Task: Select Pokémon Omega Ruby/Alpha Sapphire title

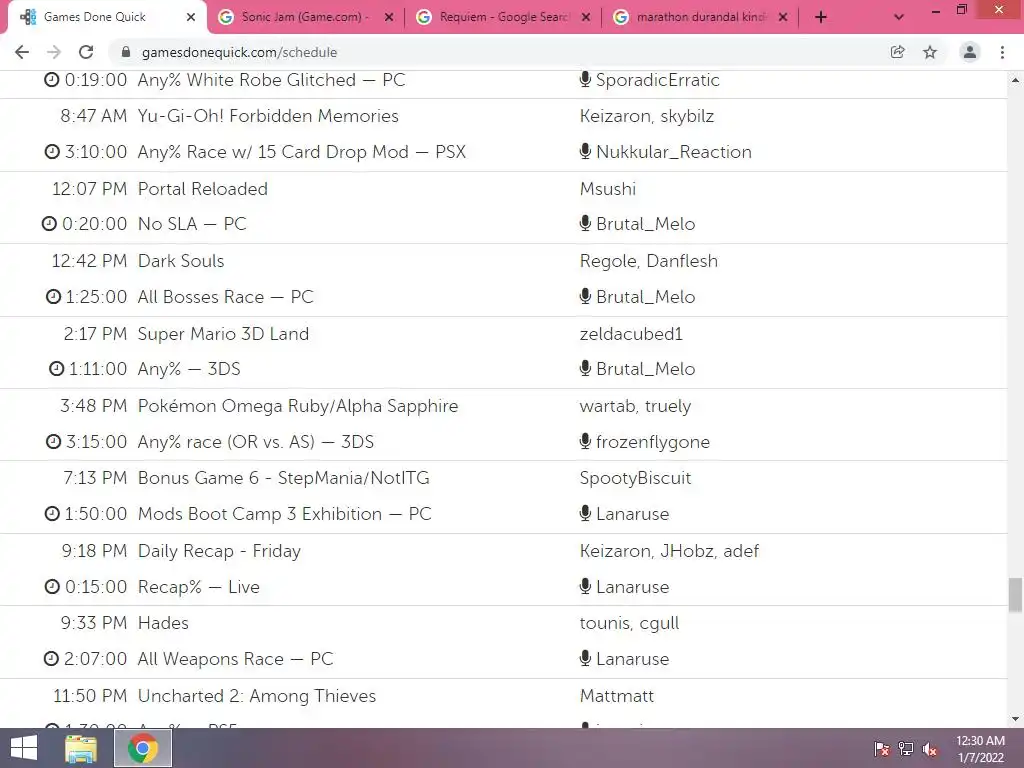Action: click(298, 406)
